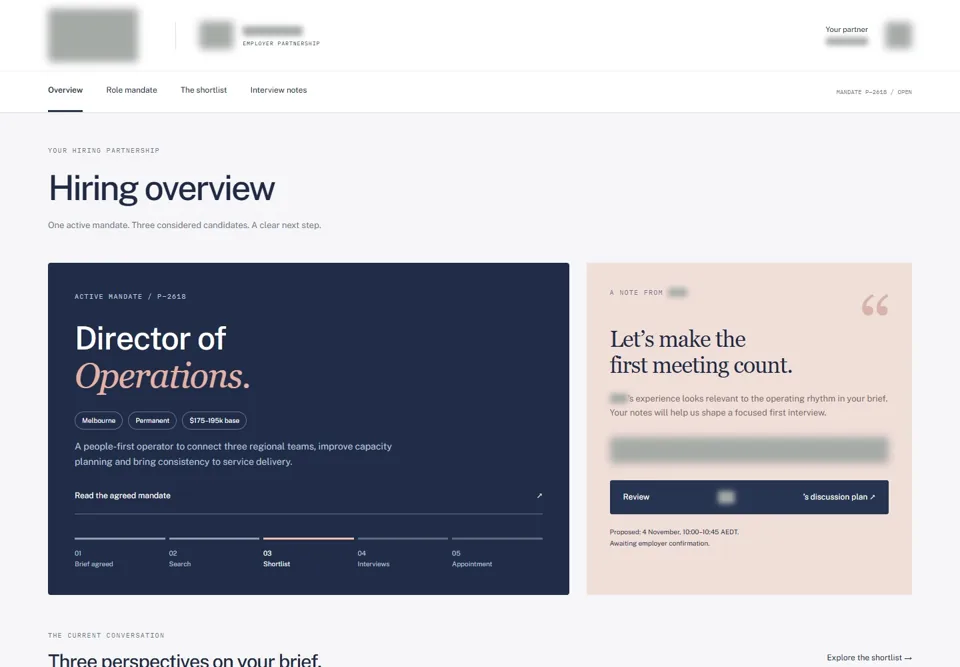Click the blurred logo in the header
The width and height of the screenshot is (960, 667).
point(93,35)
